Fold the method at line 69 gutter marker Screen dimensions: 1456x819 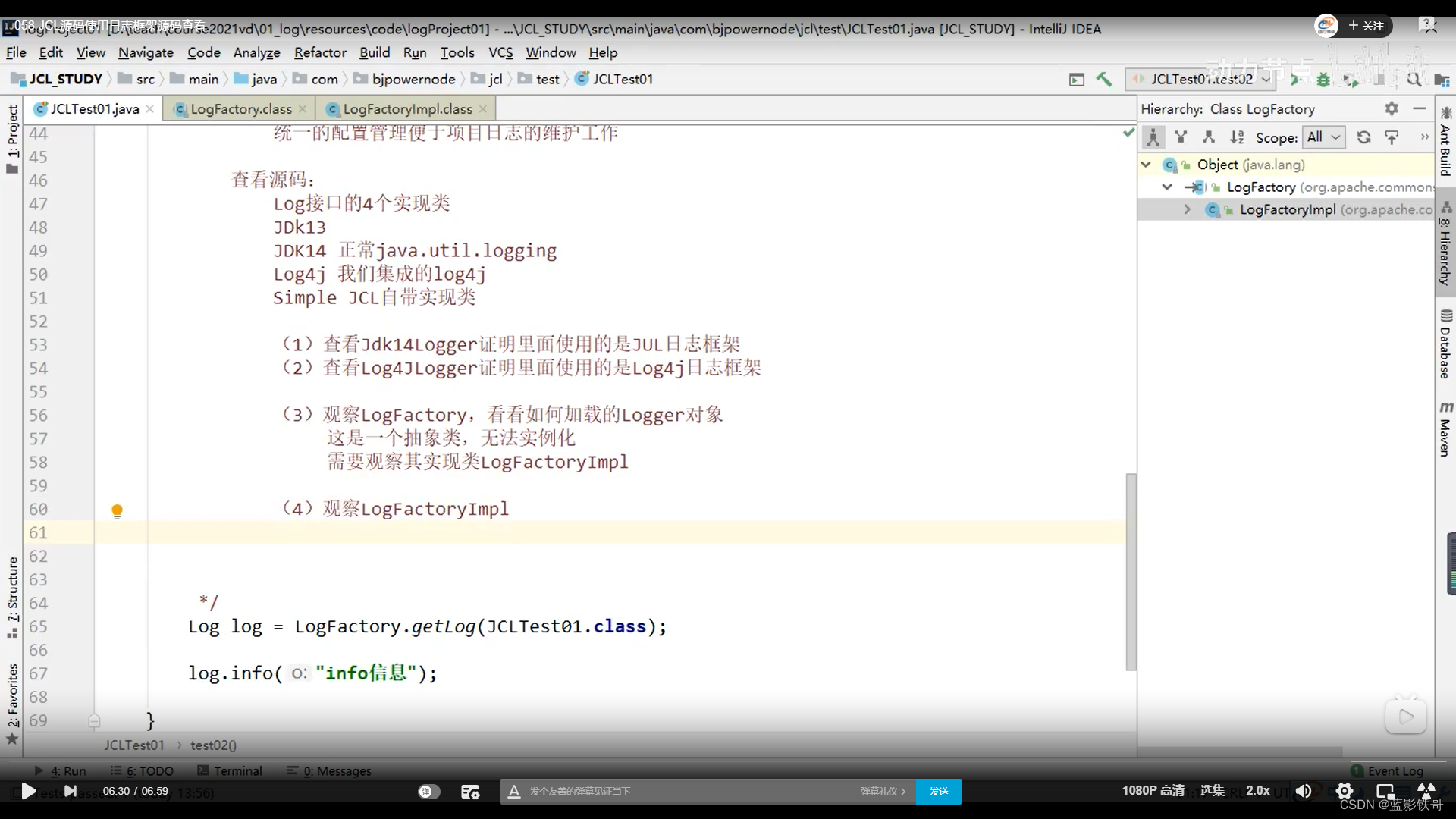94,720
